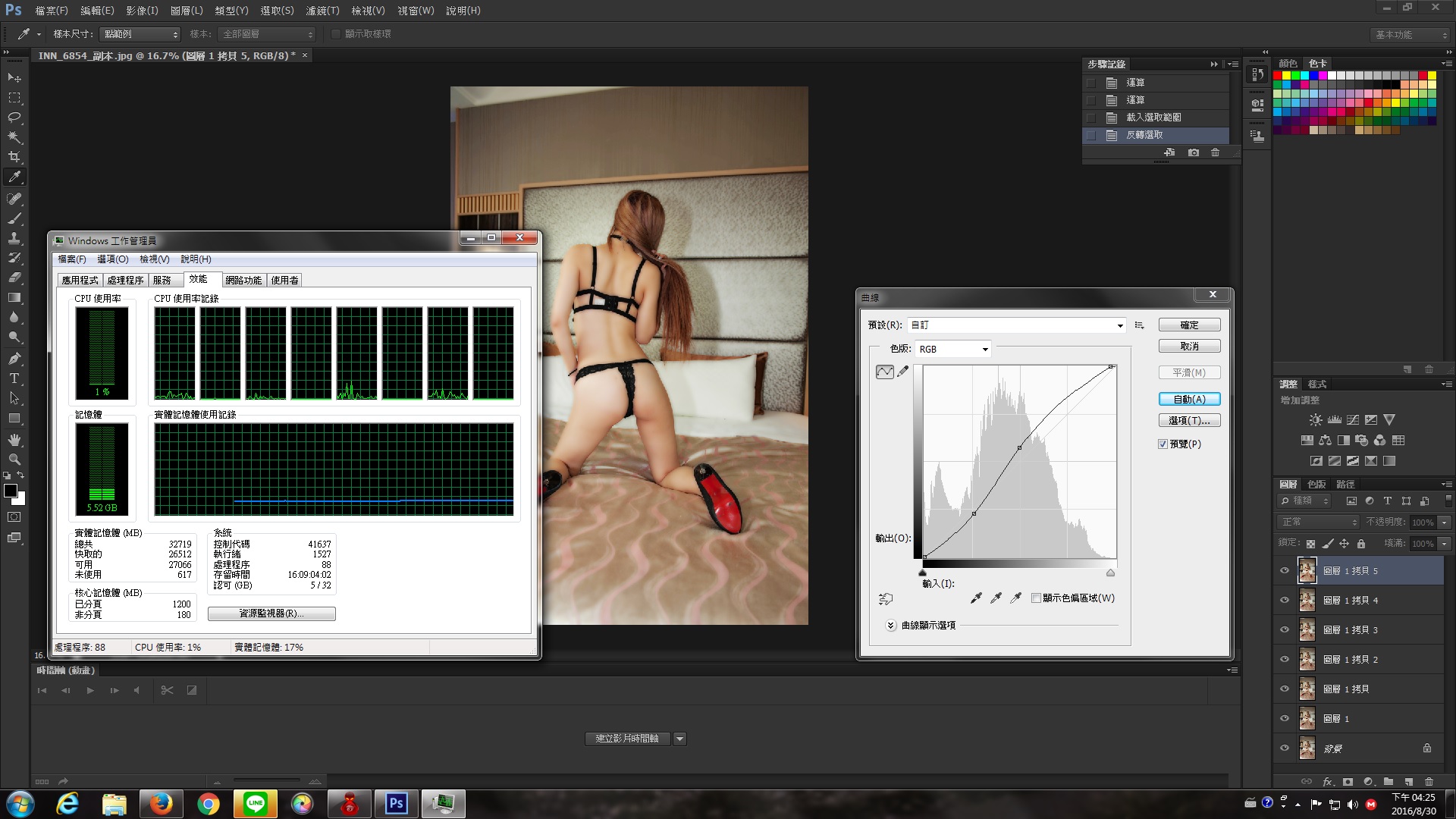1456x819 pixels.
Task: Pick the black point eyedropper in Curves
Action: click(976, 598)
